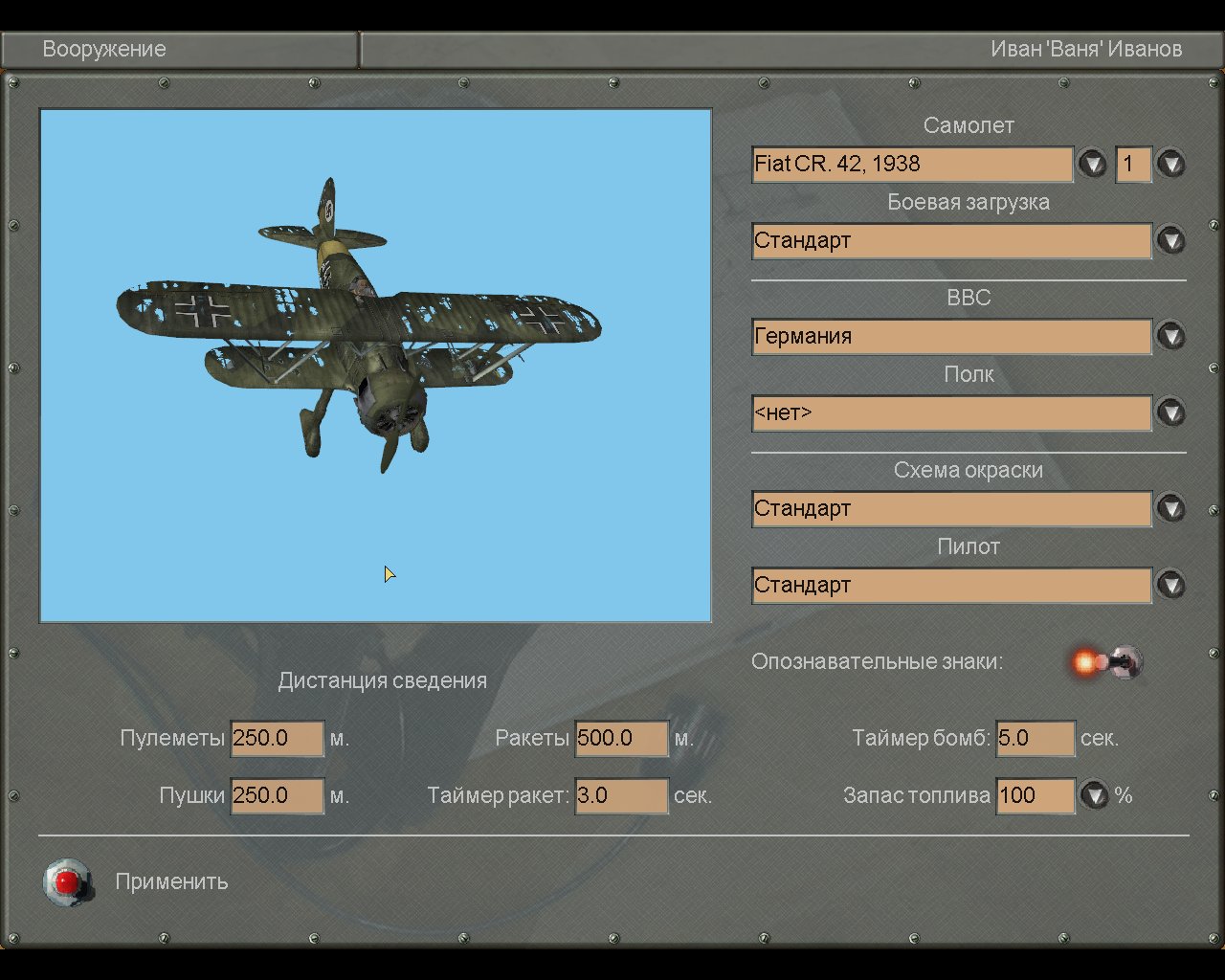The width and height of the screenshot is (1225, 980).
Task: Open the Полк regiment dropdown arrow
Action: coord(1170,412)
